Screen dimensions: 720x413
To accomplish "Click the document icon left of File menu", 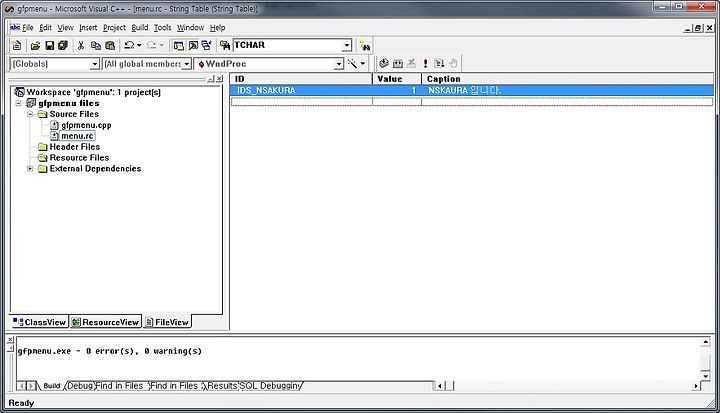I will [x=15, y=28].
